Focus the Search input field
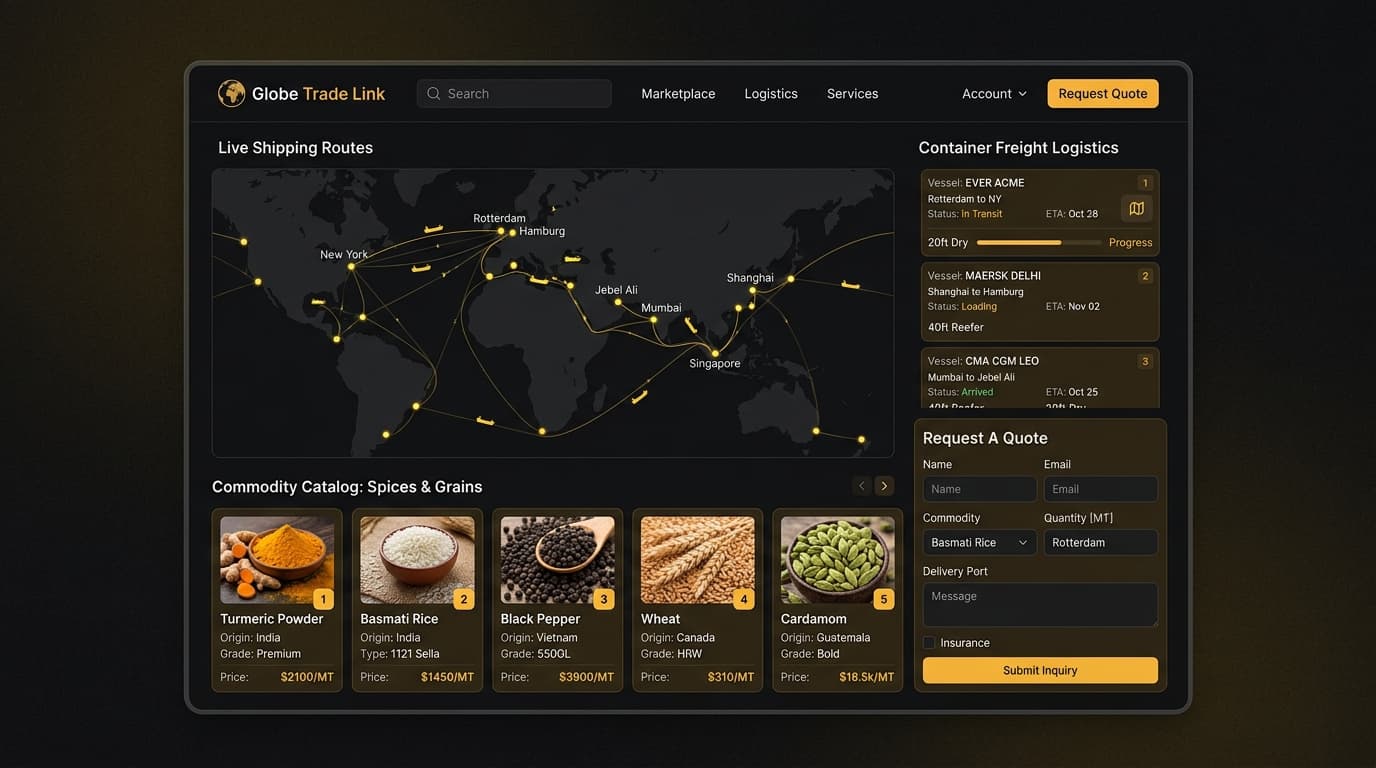1376x768 pixels. (514, 94)
